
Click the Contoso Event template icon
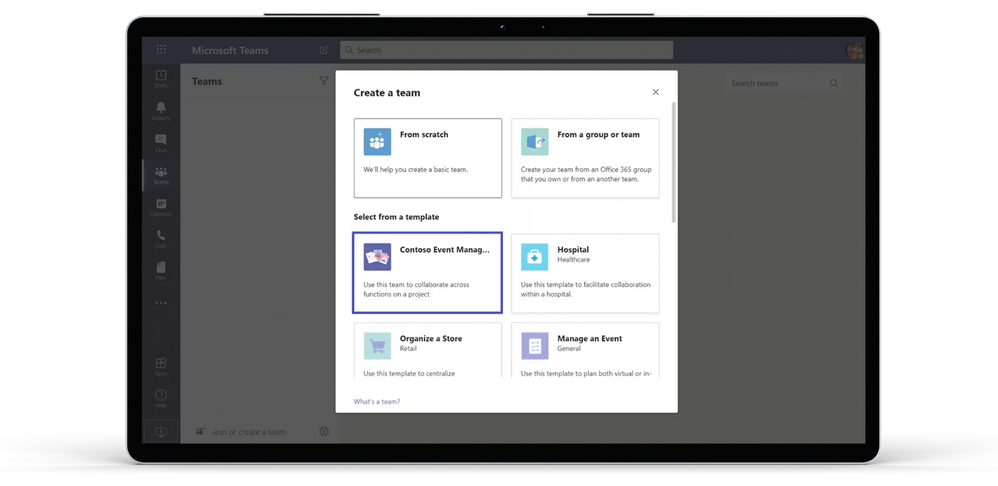coord(377,257)
